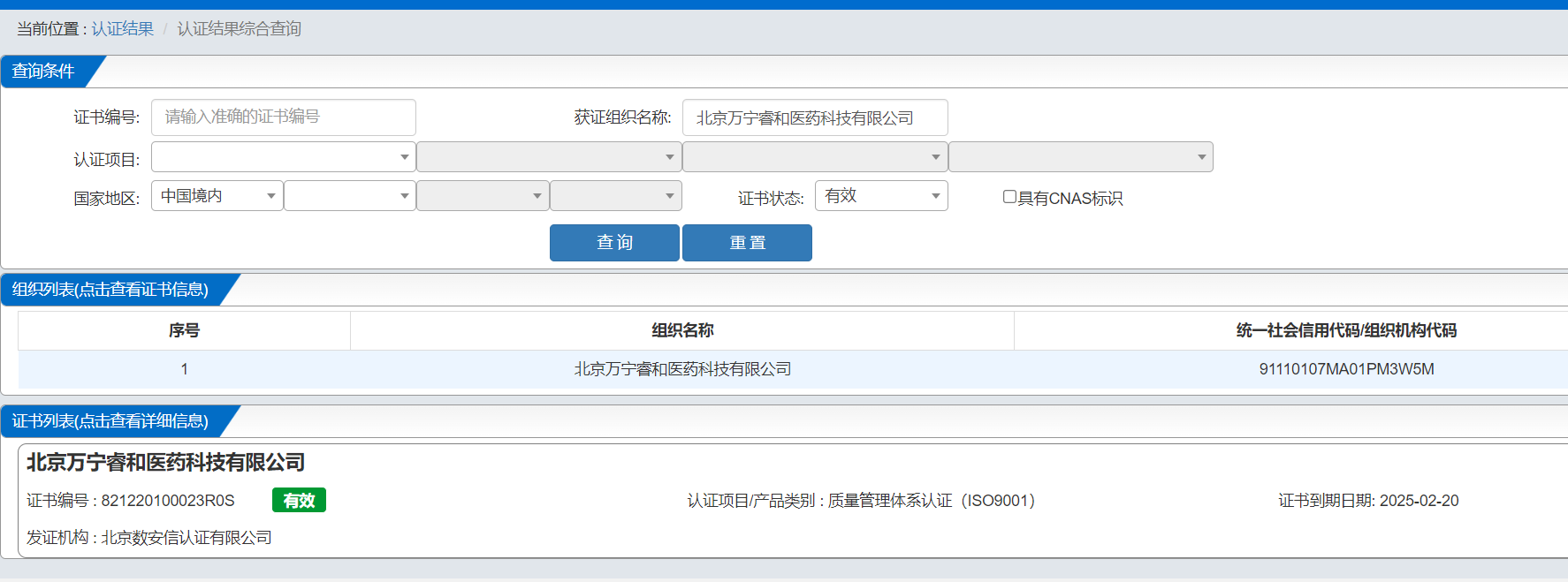Click expiry date 2025-02-20
The height and width of the screenshot is (582, 1568).
coord(1419,501)
